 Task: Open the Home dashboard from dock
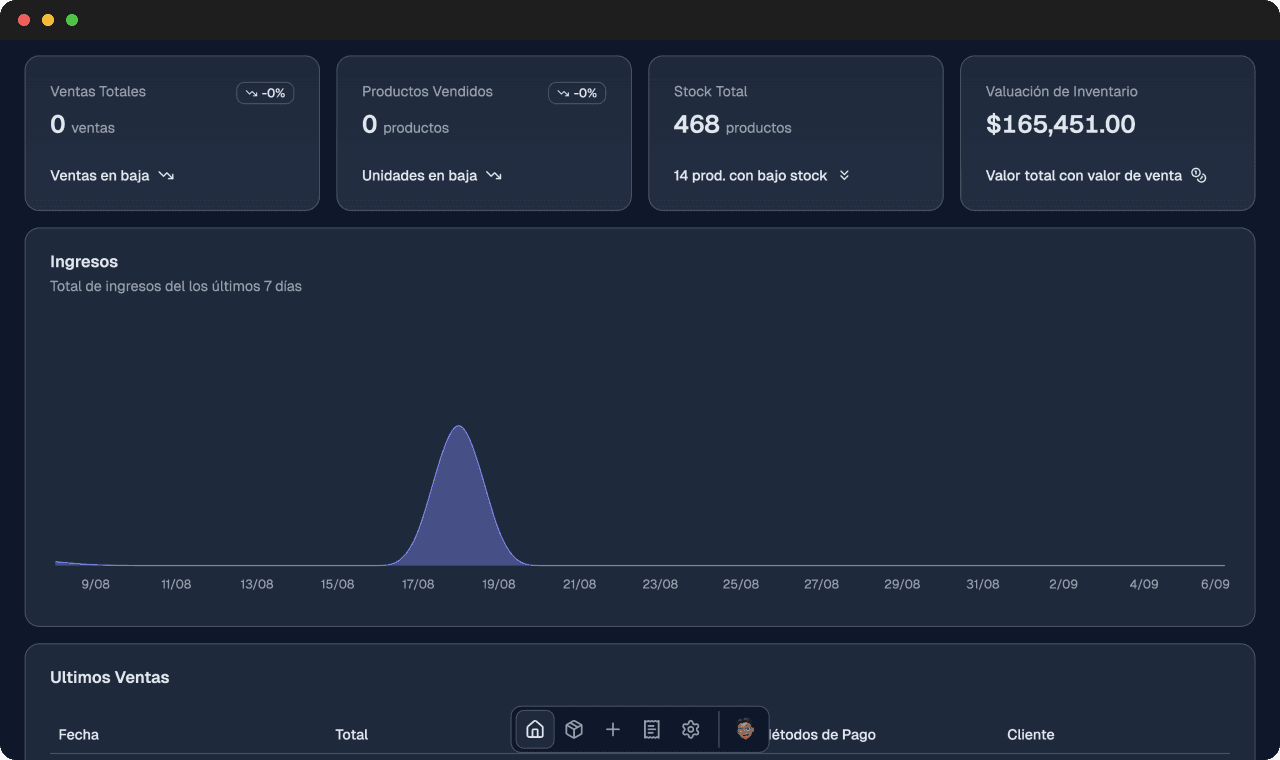[535, 729]
